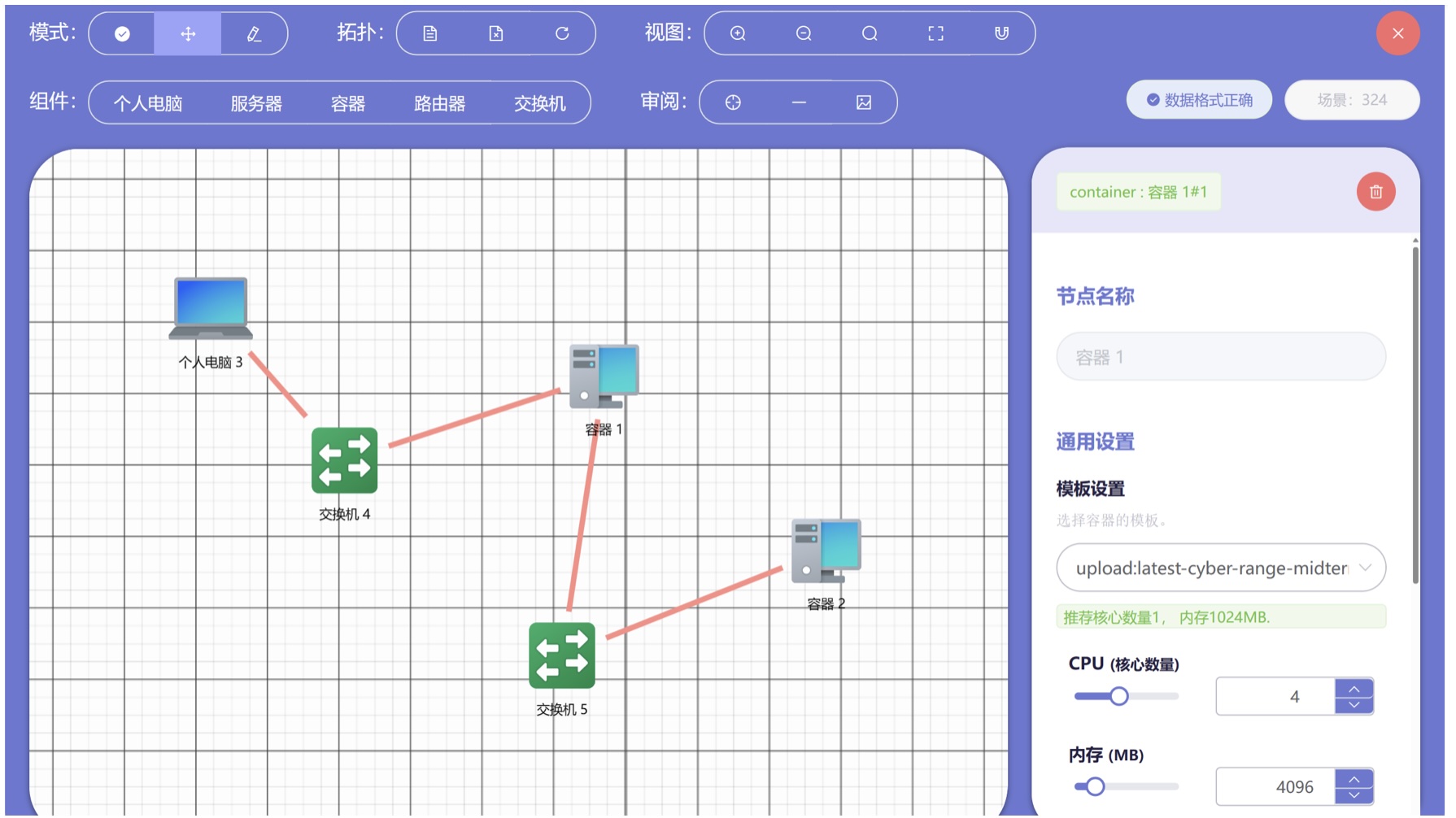Zoom in the canvas view
The image size is (1456, 818).
tap(738, 33)
